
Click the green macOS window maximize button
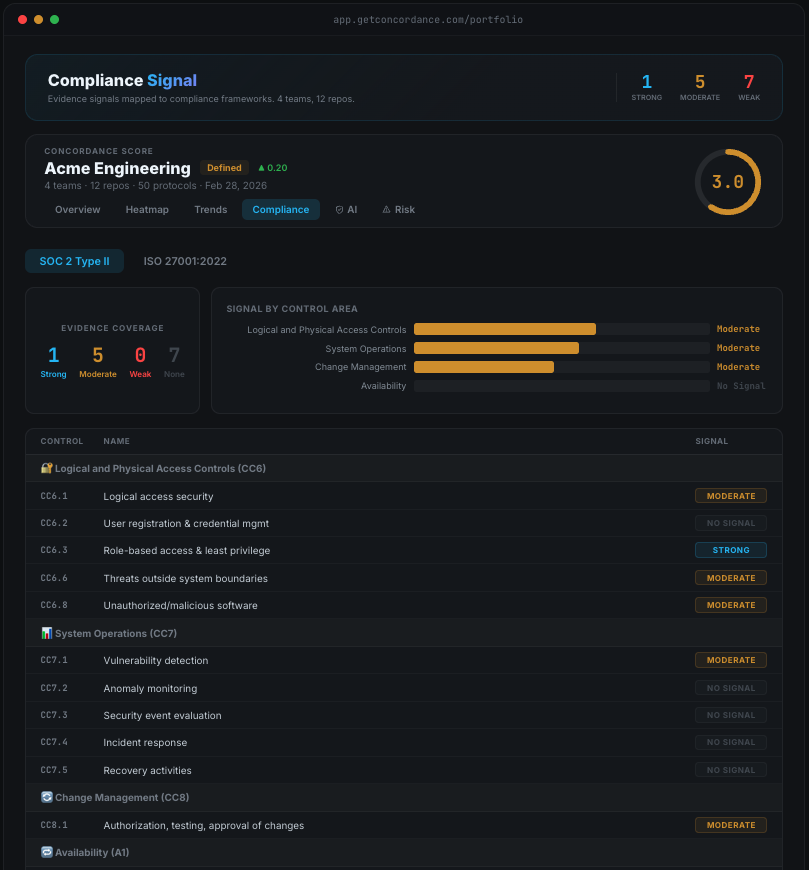54,19
